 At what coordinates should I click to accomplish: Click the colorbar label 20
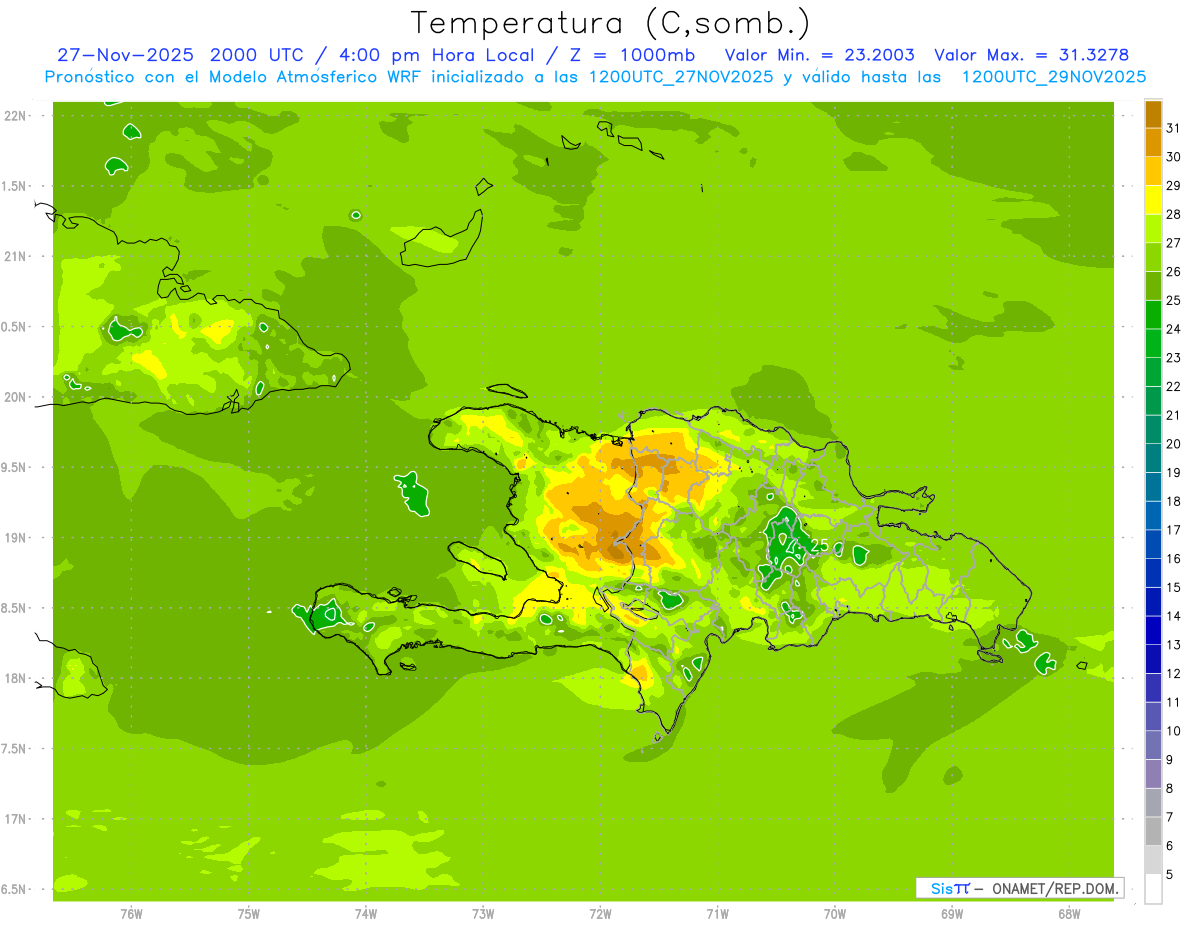pos(1173,444)
